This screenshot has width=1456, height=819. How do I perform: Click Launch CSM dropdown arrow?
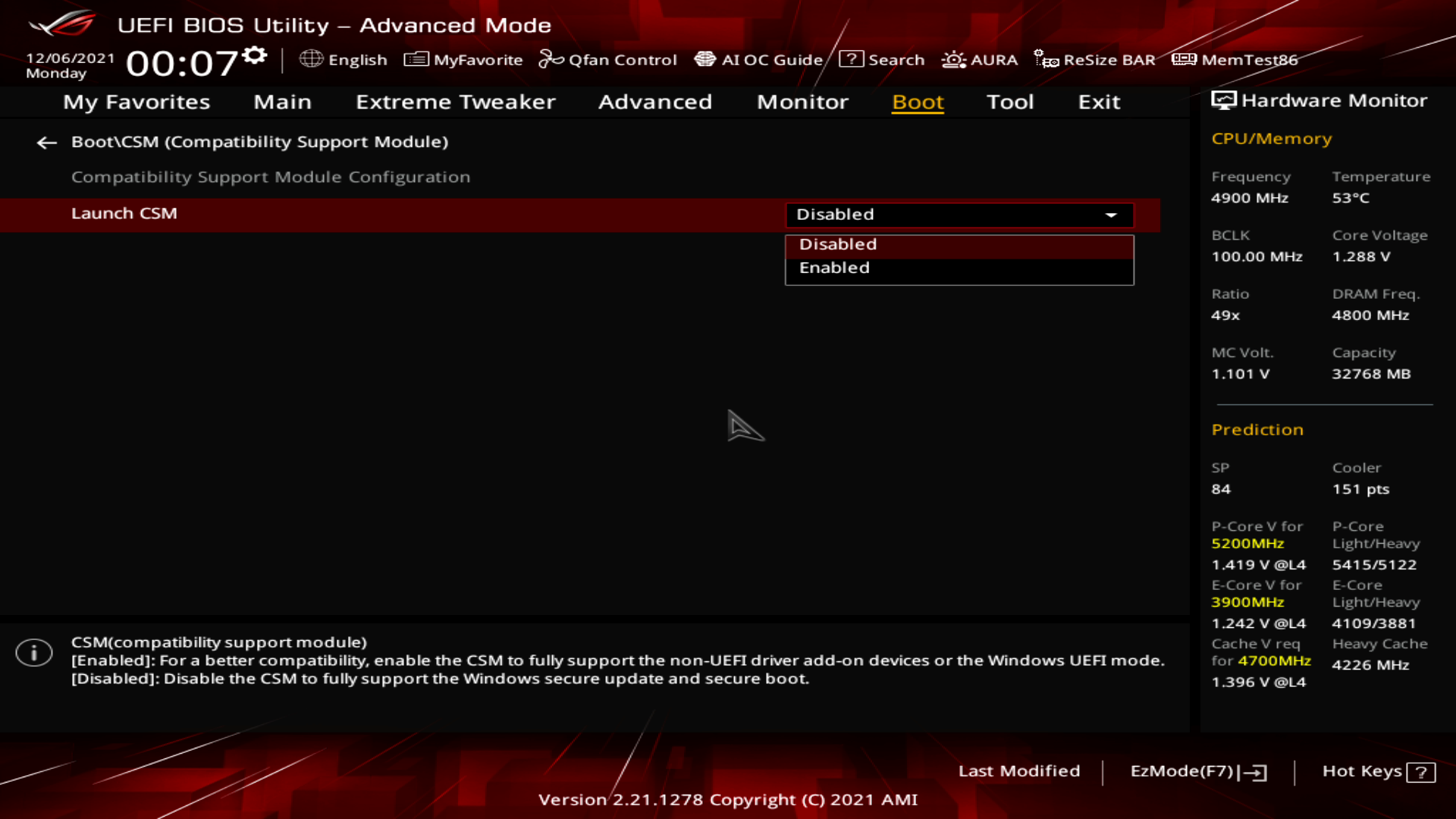1111,215
